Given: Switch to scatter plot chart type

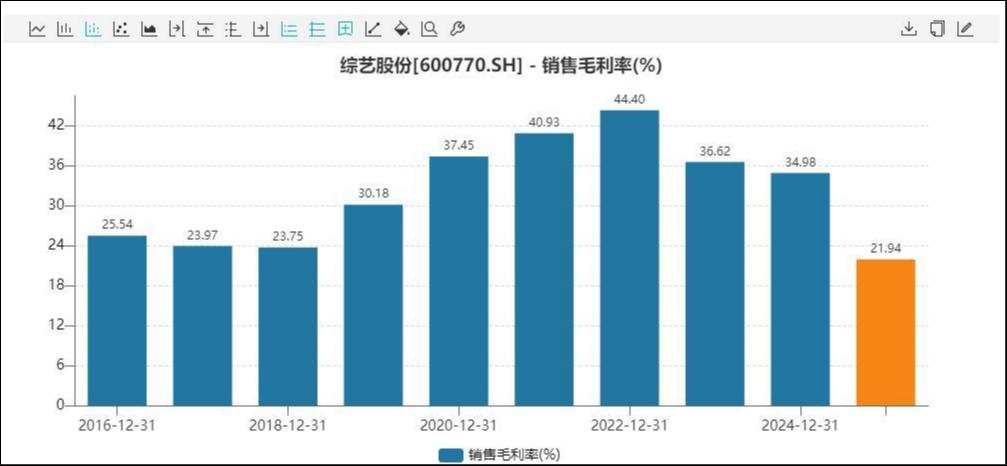Looking at the screenshot, I should [121, 29].
